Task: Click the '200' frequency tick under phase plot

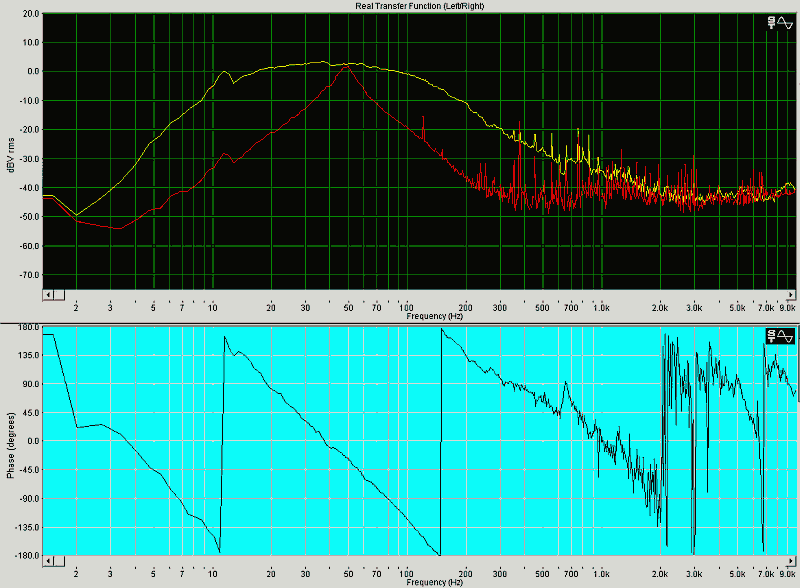Action: 465,574
